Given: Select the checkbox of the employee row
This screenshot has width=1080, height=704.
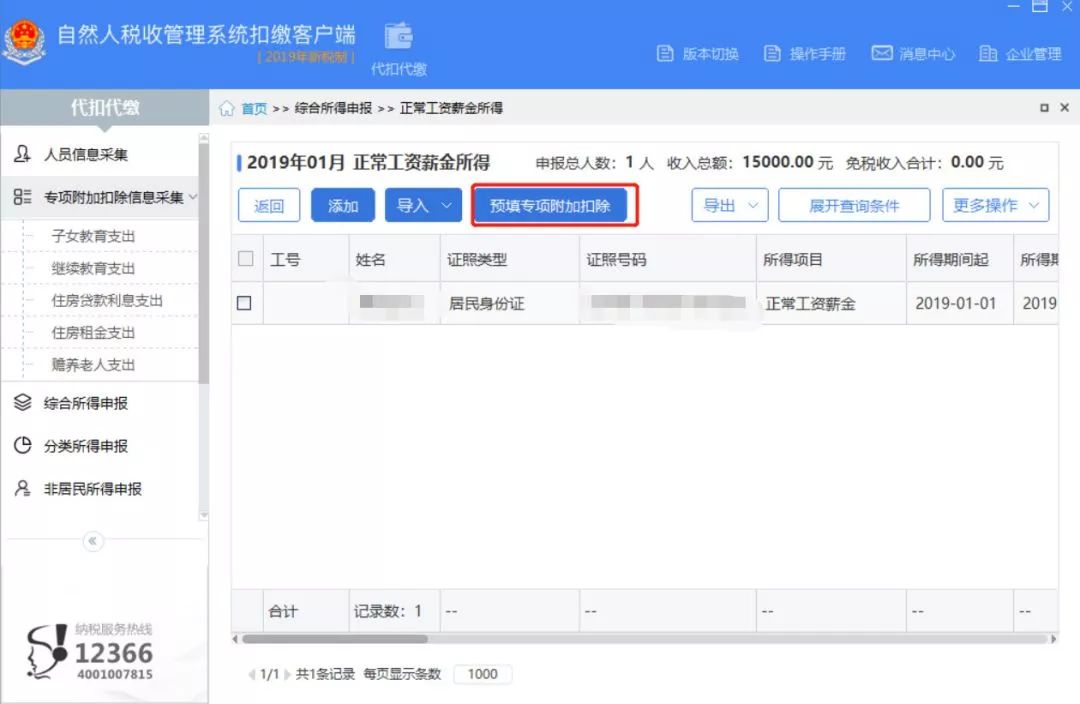Looking at the screenshot, I should pyautogui.click(x=243, y=303).
